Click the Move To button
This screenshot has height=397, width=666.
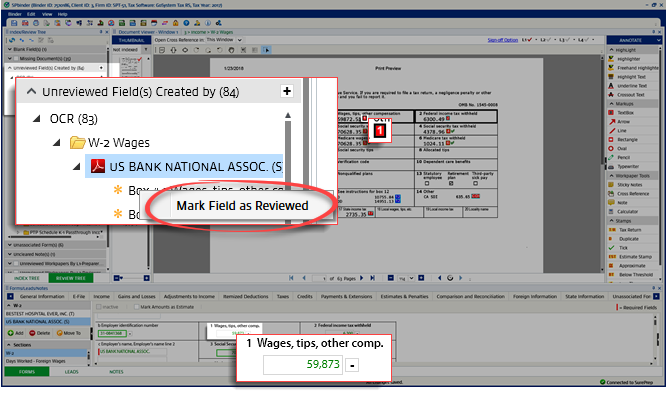click(68, 333)
